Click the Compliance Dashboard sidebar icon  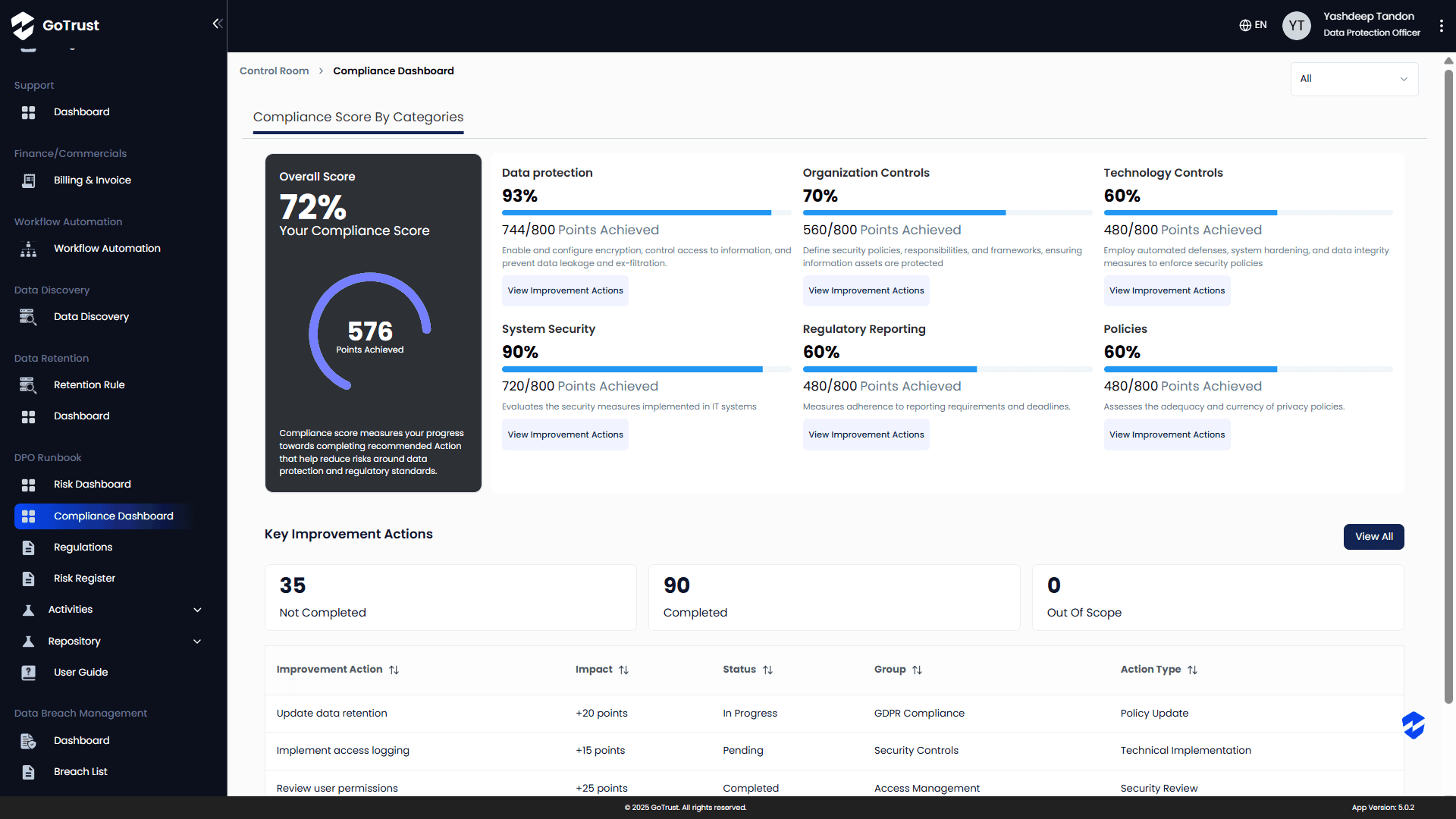pyautogui.click(x=29, y=516)
